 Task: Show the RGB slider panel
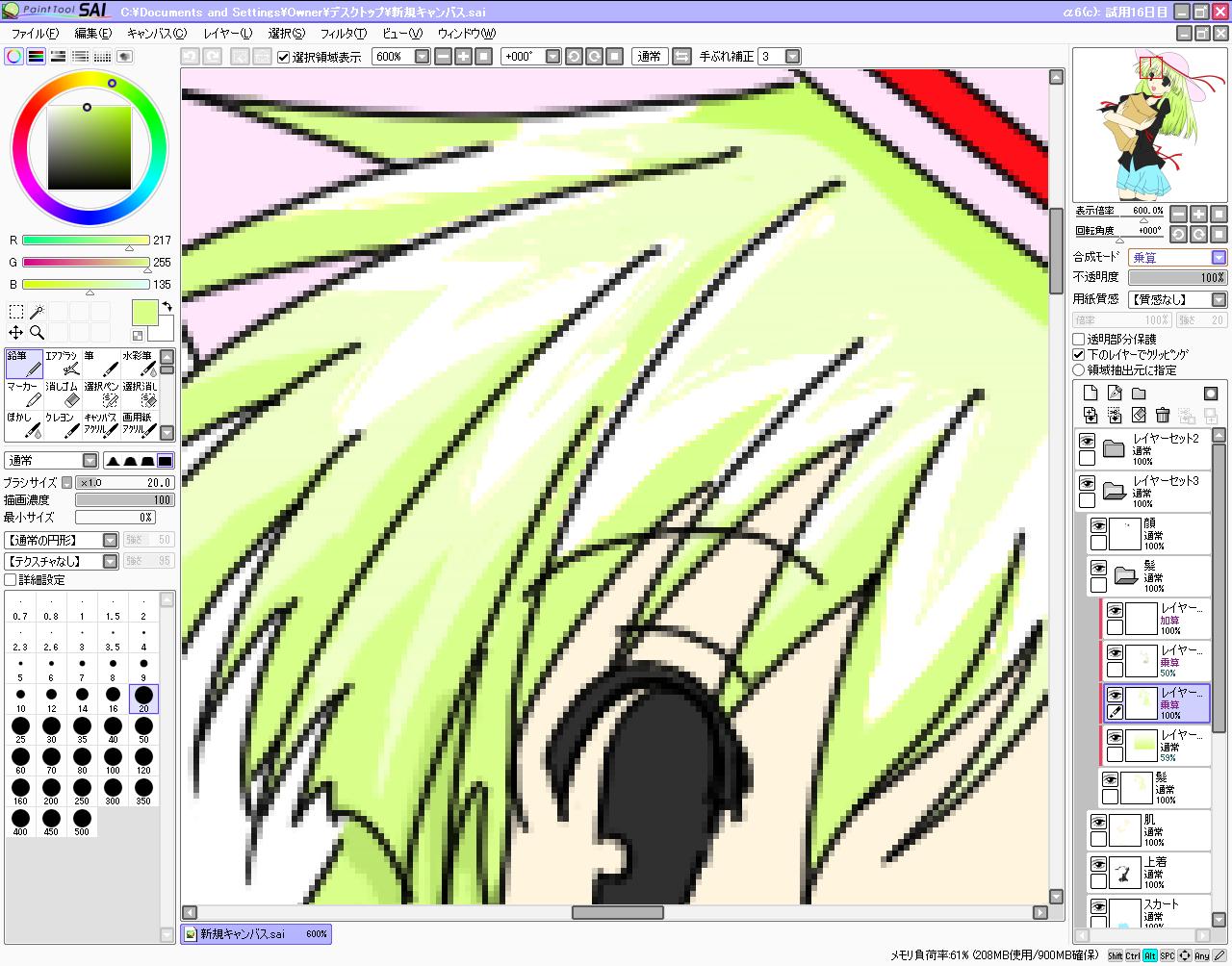(x=37, y=57)
